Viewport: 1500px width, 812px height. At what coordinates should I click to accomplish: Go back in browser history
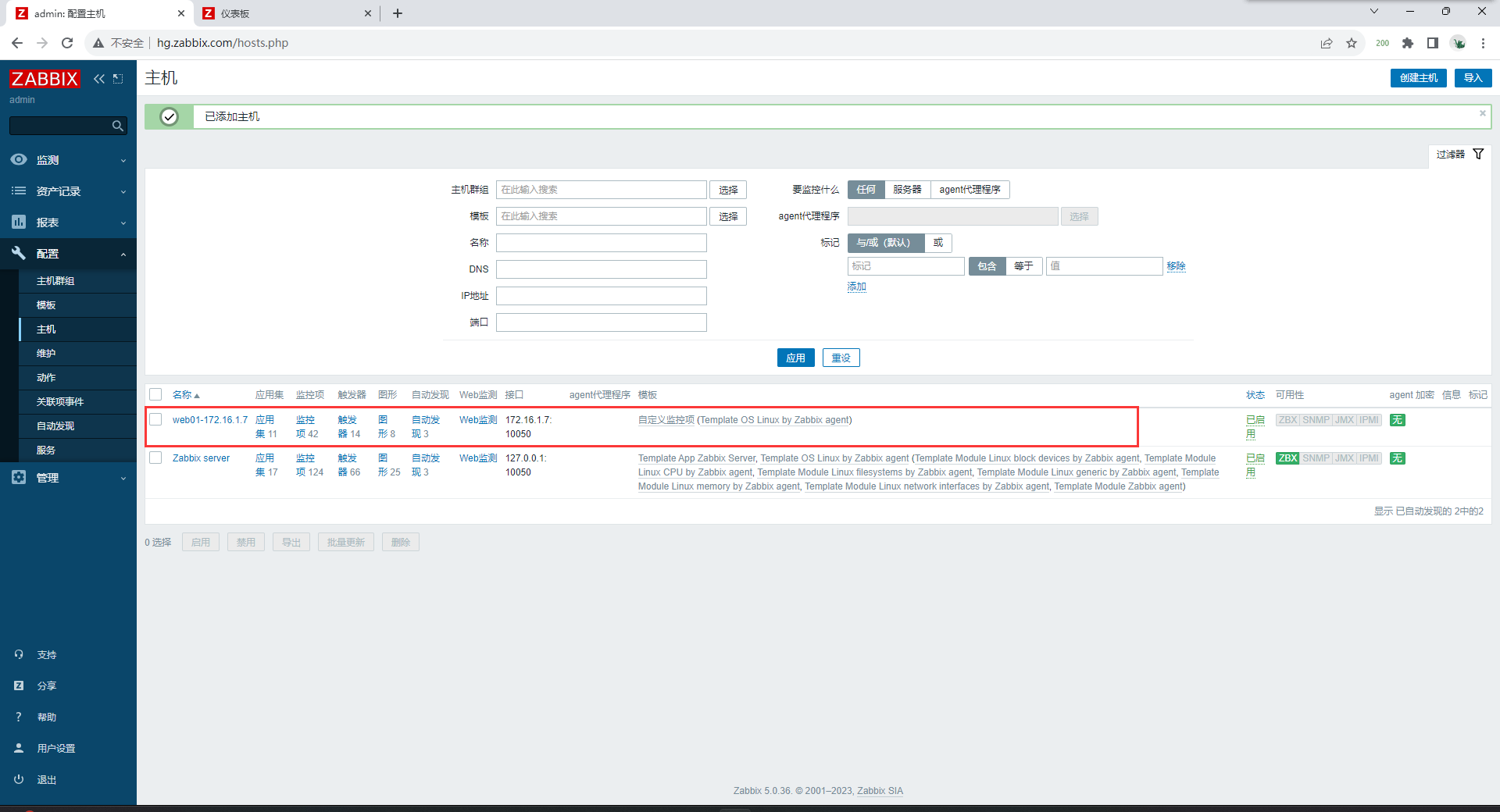pyautogui.click(x=17, y=43)
